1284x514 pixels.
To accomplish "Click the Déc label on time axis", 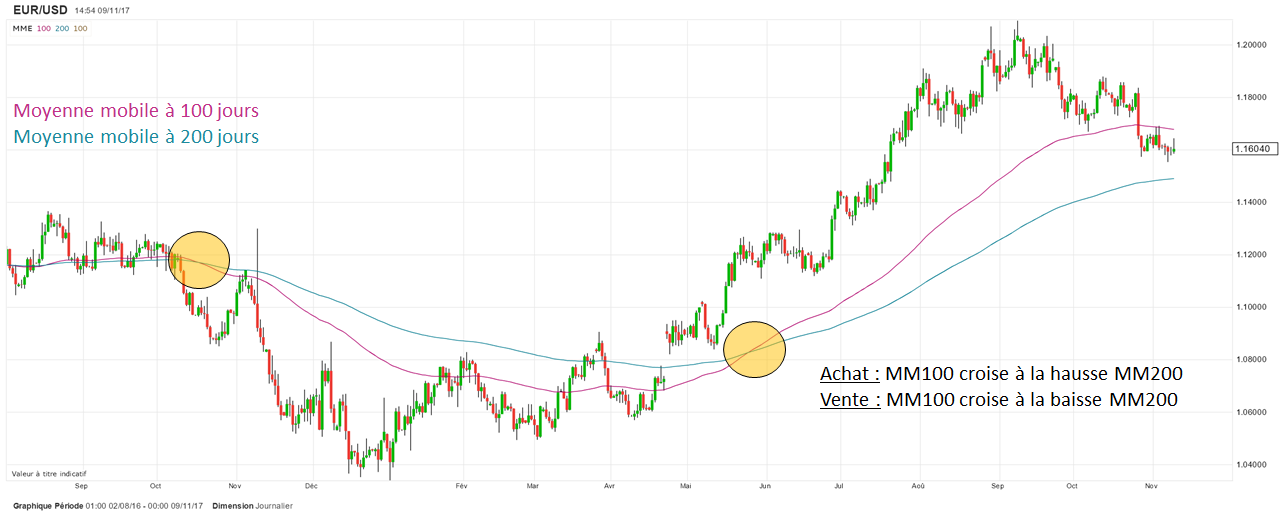I will click(x=310, y=485).
